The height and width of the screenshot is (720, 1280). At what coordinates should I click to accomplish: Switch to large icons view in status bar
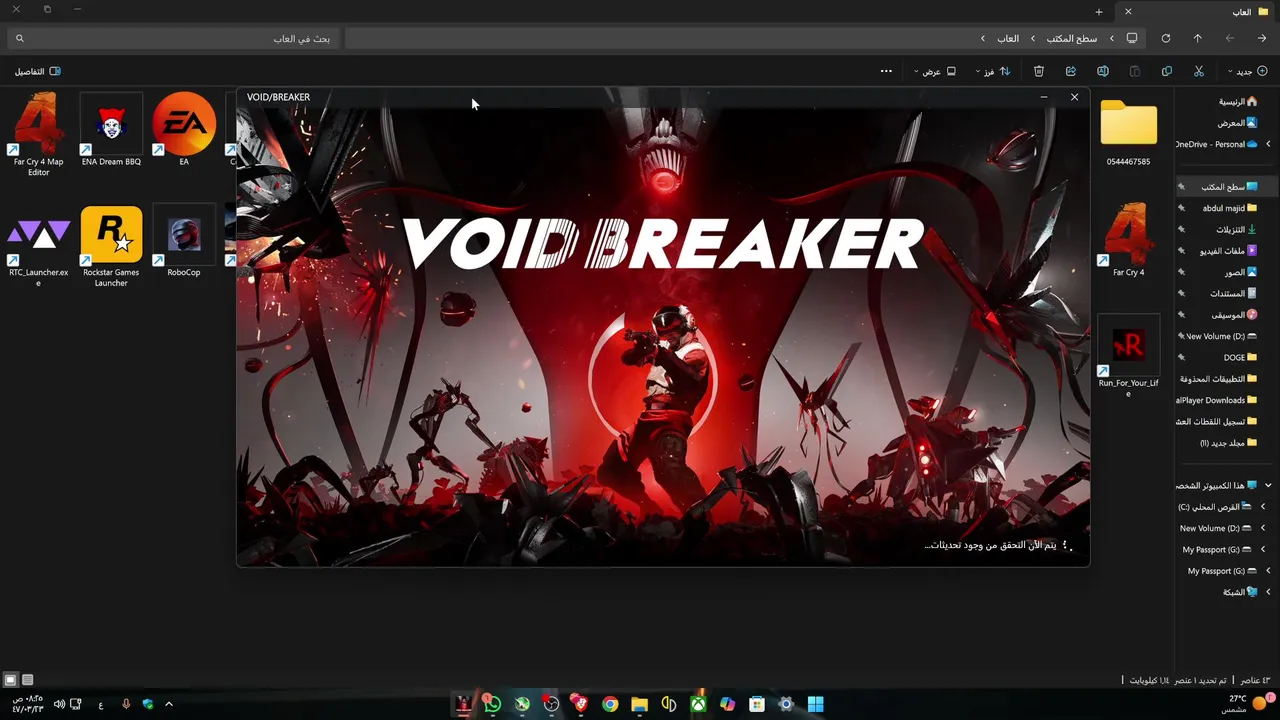pyautogui.click(x=11, y=680)
